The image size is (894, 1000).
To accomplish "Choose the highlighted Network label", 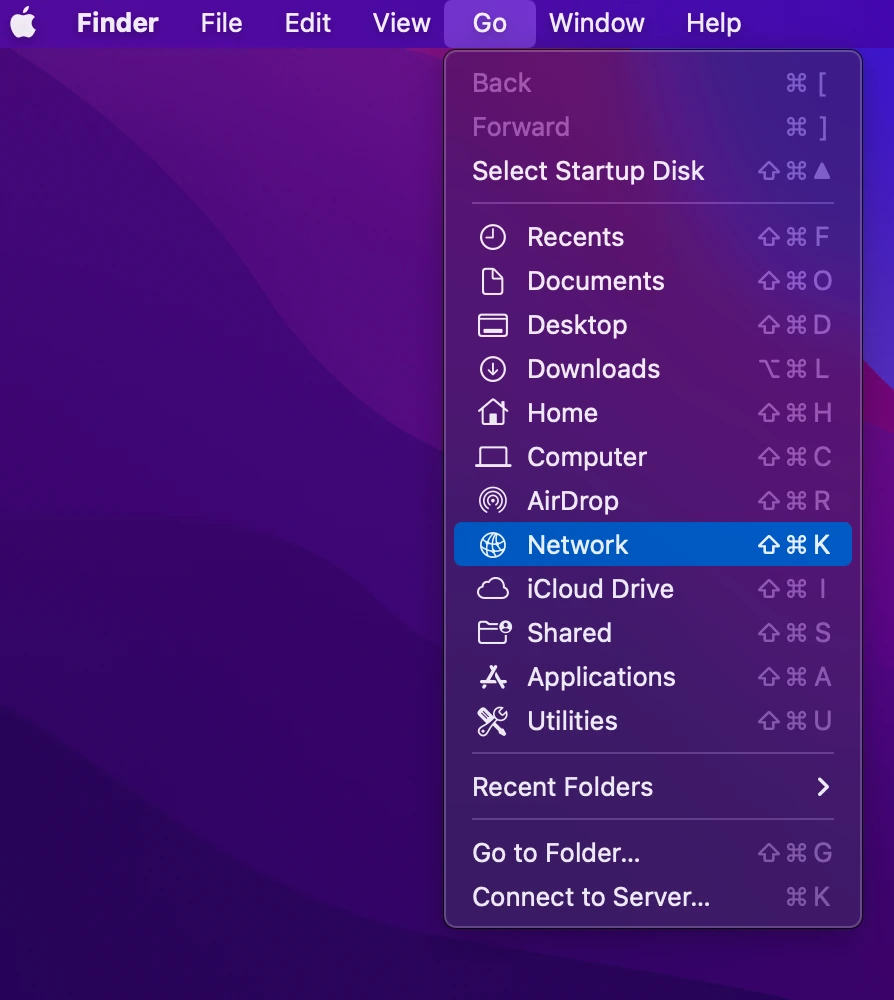I will (578, 545).
